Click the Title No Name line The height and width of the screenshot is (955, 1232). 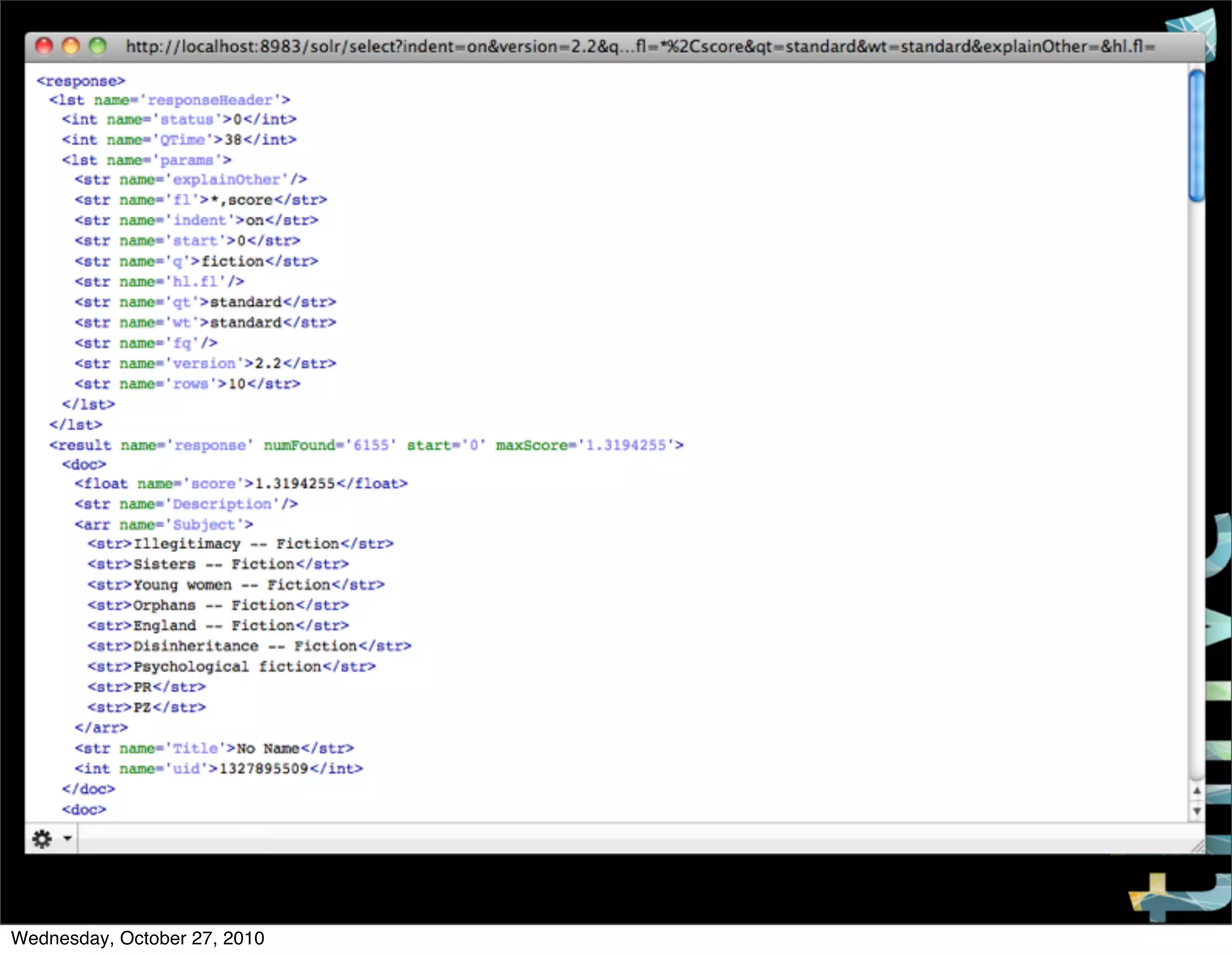click(x=214, y=749)
